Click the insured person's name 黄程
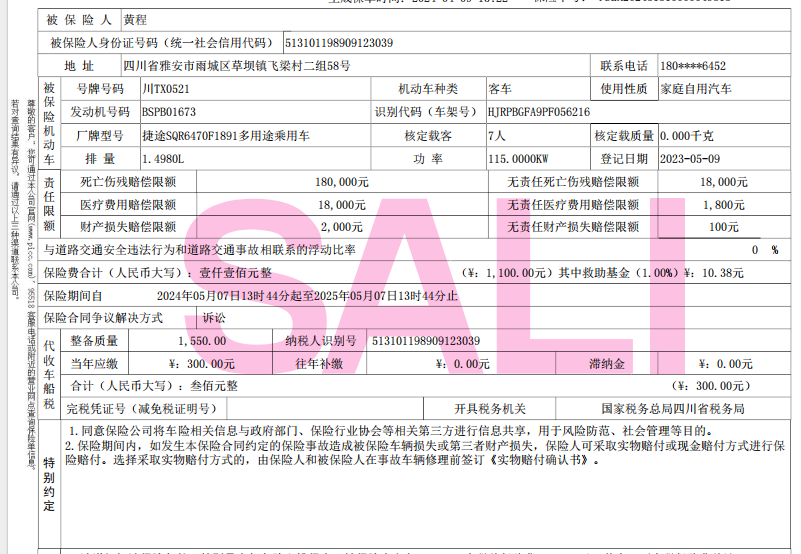This screenshot has height=554, width=801. (x=135, y=20)
